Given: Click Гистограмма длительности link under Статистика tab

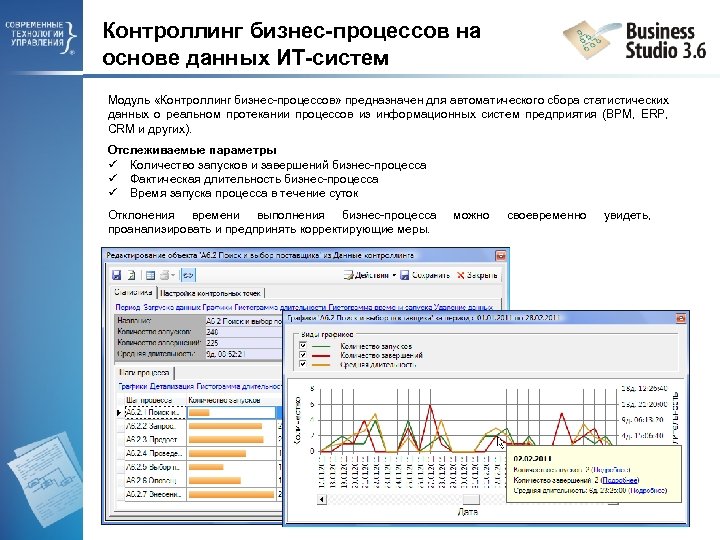Looking at the screenshot, I should pyautogui.click(x=281, y=307).
